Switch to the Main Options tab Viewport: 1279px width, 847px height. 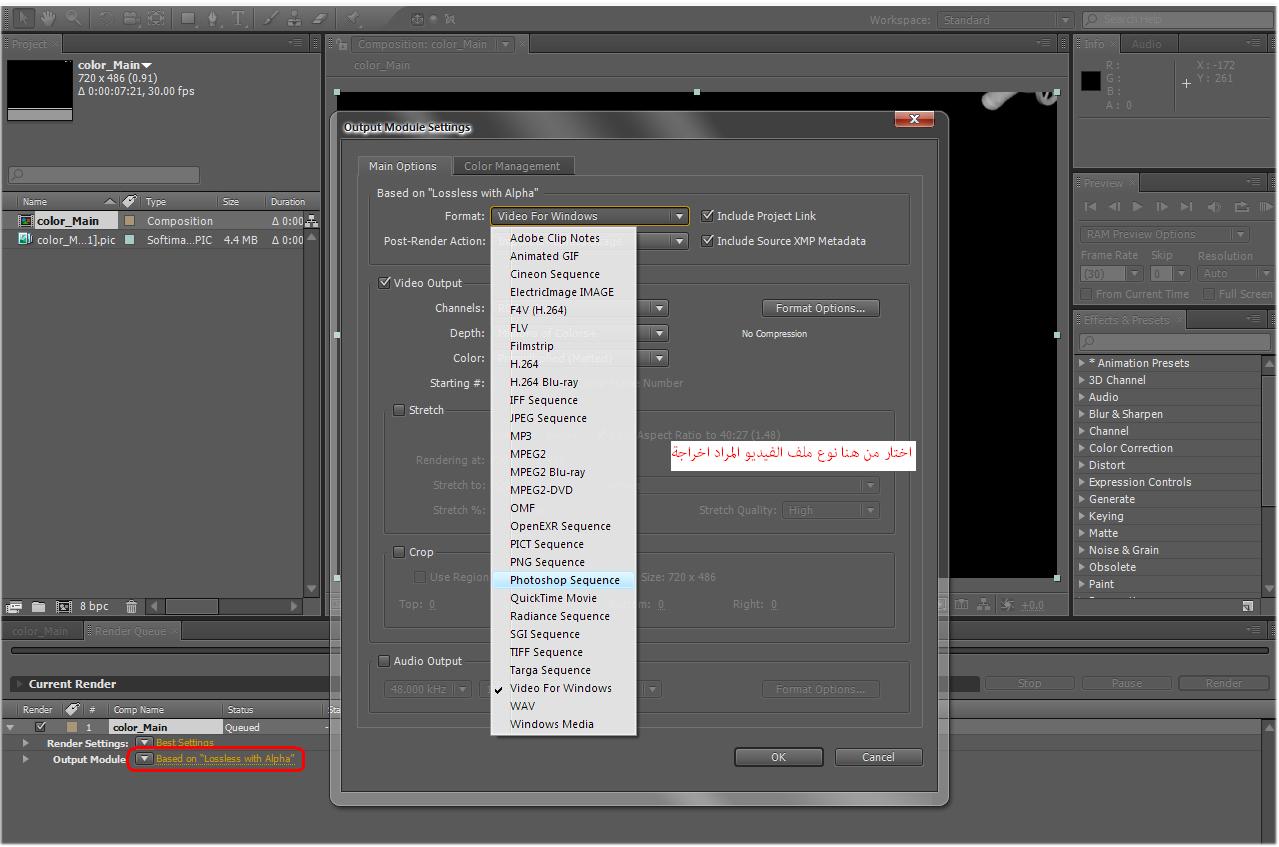tap(403, 166)
